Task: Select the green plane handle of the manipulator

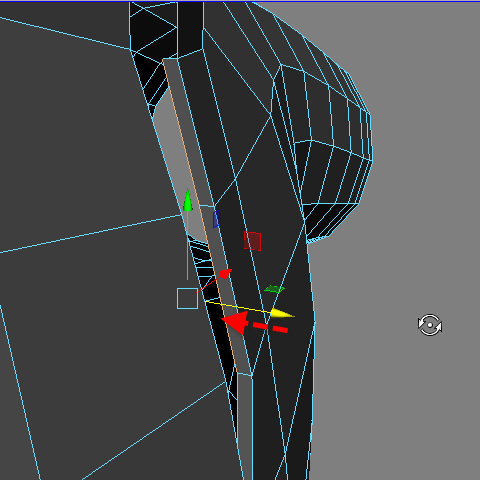Action: [274, 289]
